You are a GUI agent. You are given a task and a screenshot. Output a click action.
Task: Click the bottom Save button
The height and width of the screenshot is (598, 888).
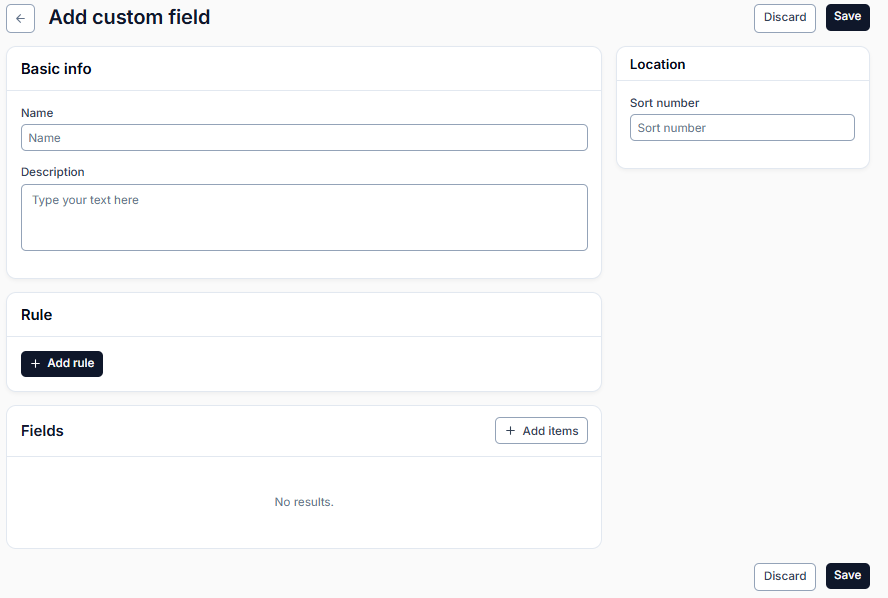pos(847,576)
